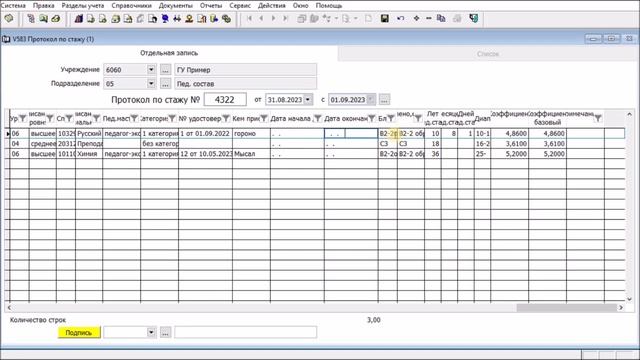Filter the Бл column

tap(391, 118)
